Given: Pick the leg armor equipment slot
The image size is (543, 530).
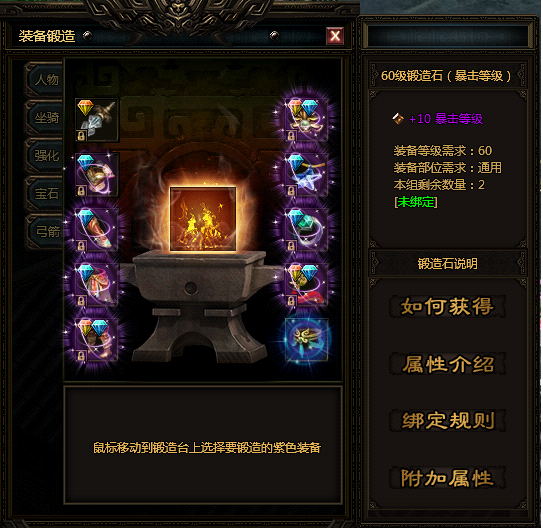Looking at the screenshot, I should tap(97, 285).
